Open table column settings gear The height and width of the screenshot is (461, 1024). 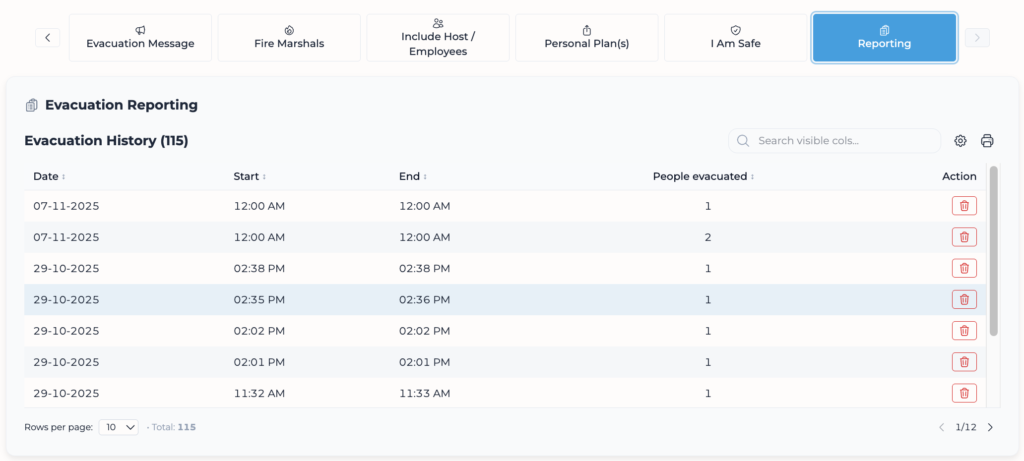pos(960,141)
